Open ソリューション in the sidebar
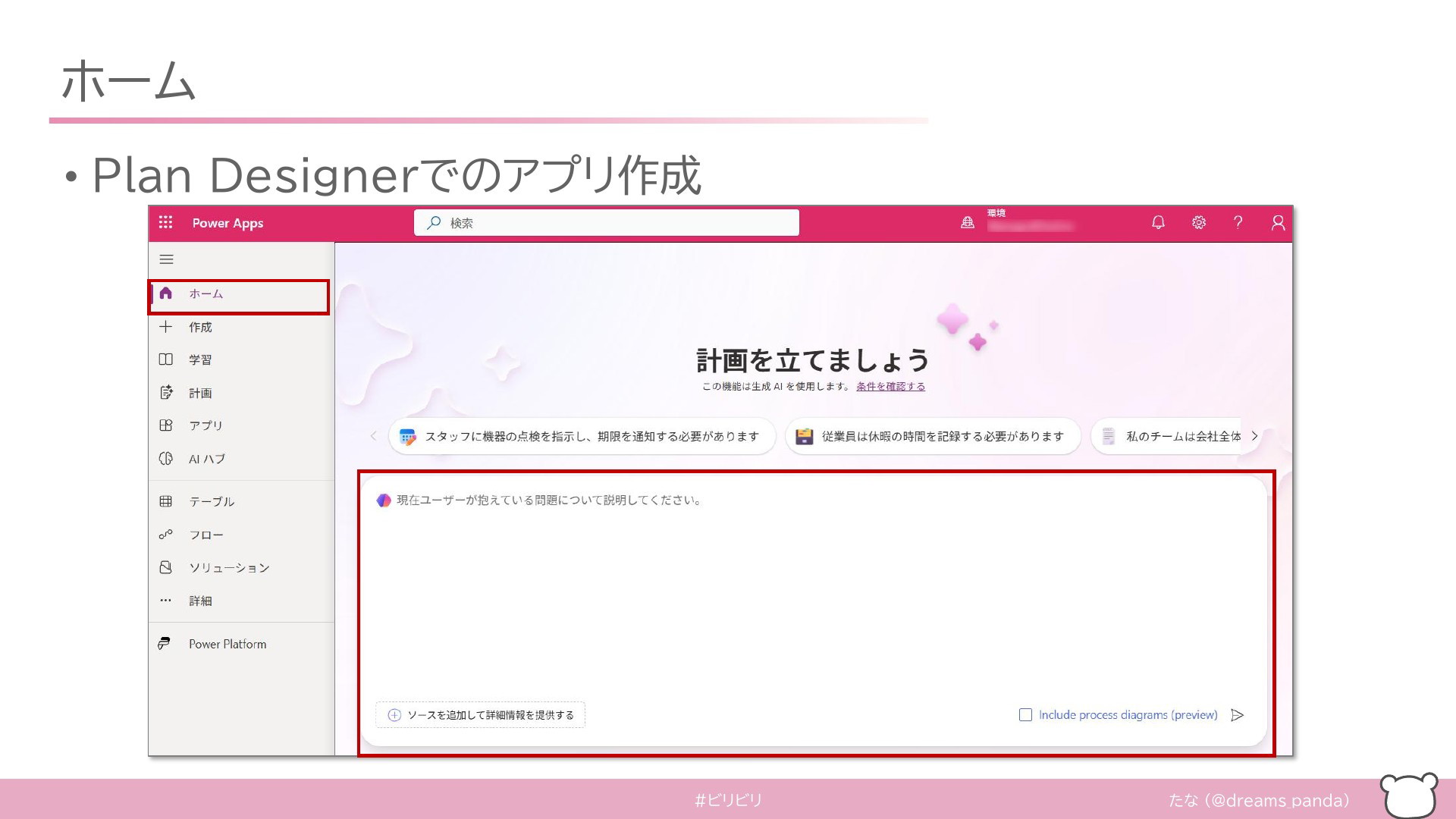 [x=241, y=567]
